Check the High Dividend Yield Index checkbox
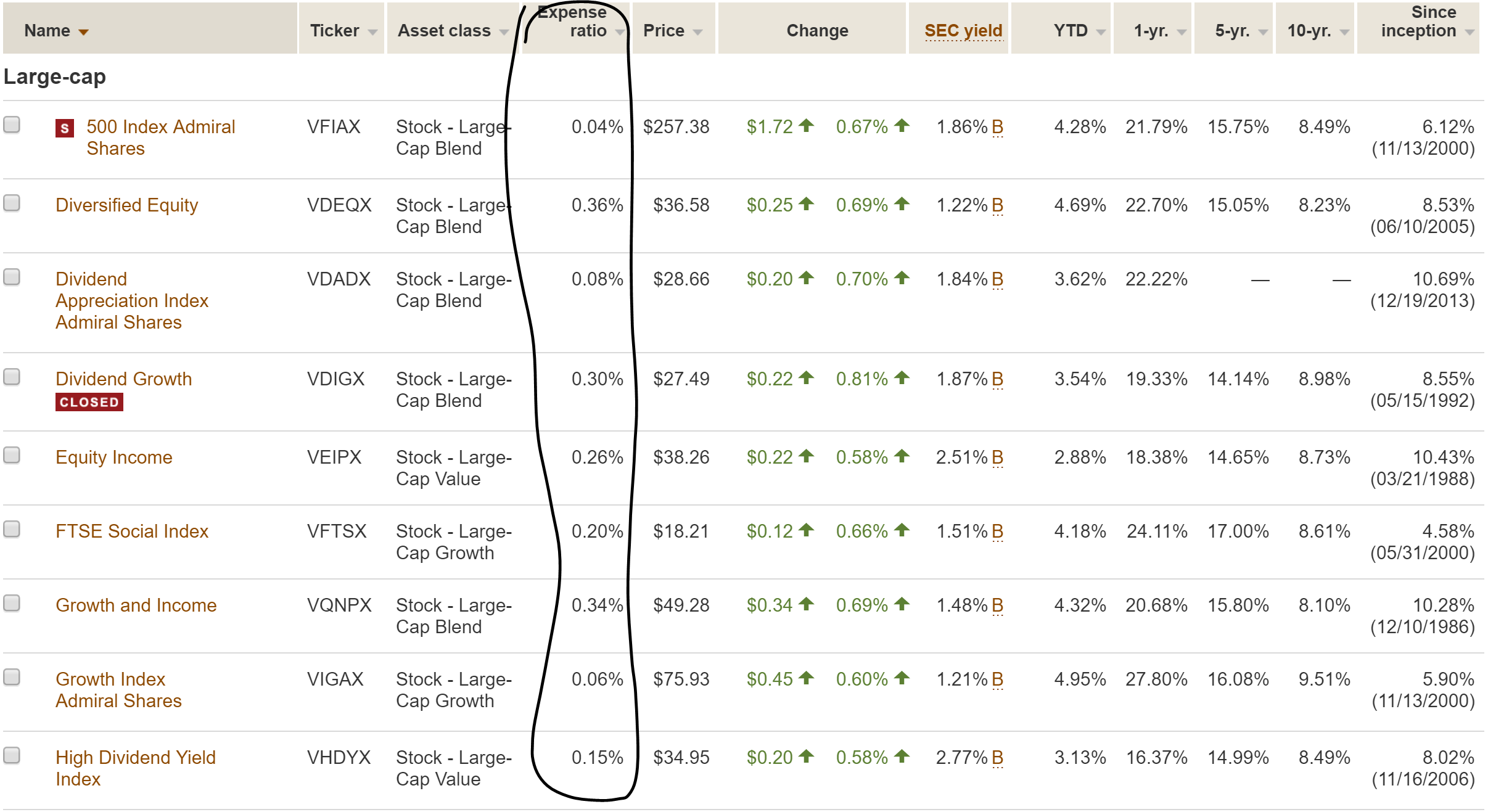Screen dimensions: 1488x812 (x=12, y=755)
